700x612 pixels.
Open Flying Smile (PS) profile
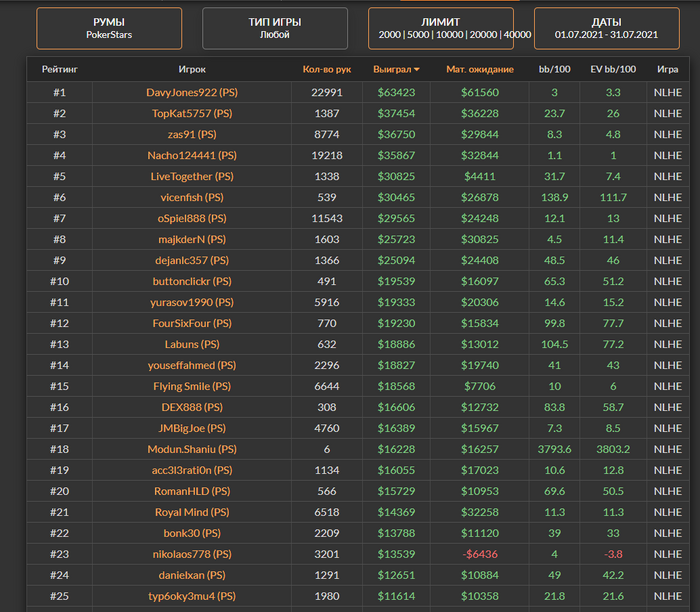coord(191,386)
